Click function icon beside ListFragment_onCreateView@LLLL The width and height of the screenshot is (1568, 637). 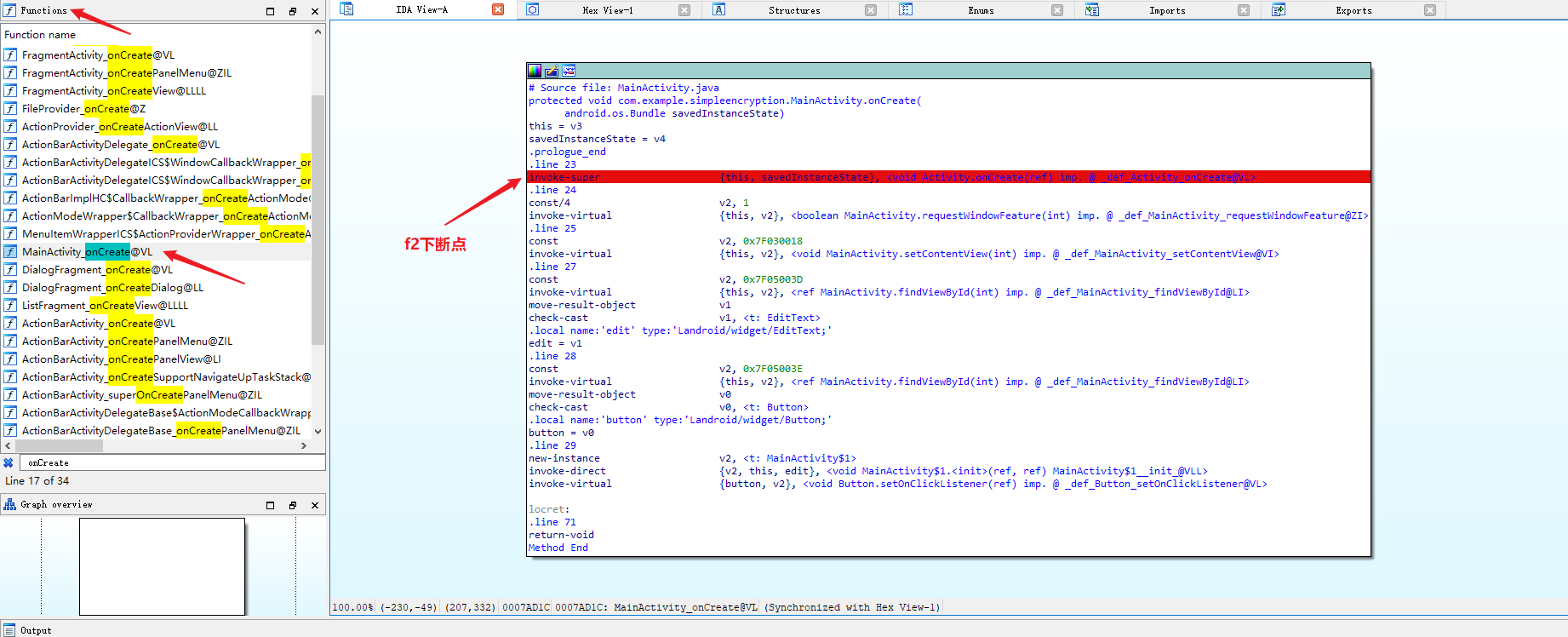coord(10,305)
